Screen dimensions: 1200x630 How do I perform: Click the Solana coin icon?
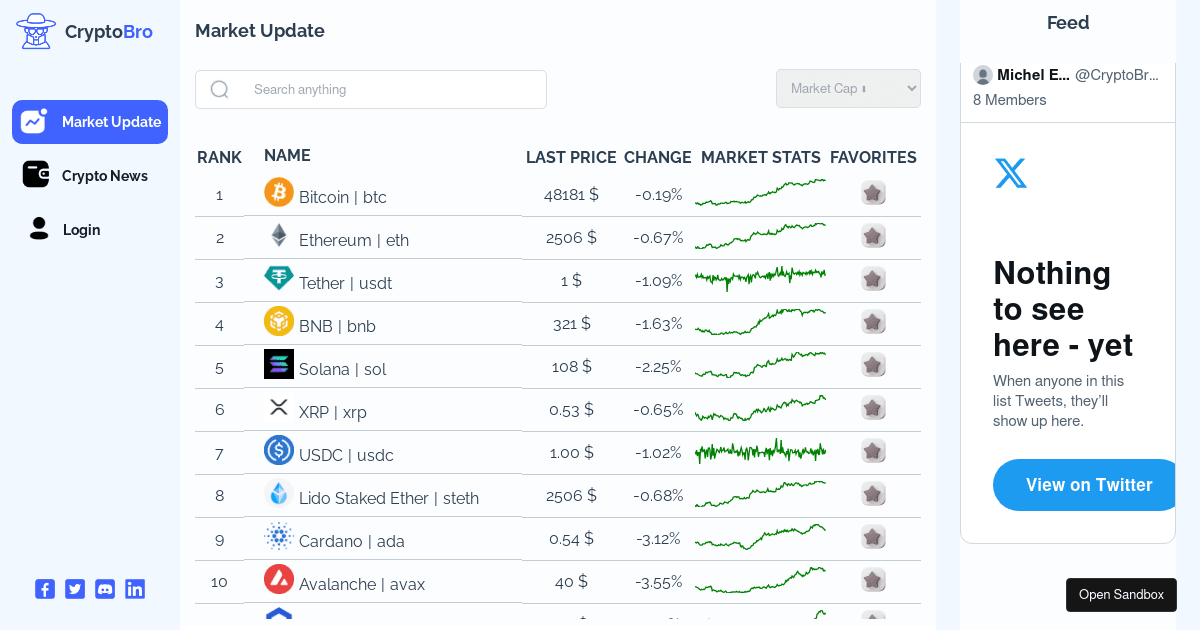click(x=279, y=364)
